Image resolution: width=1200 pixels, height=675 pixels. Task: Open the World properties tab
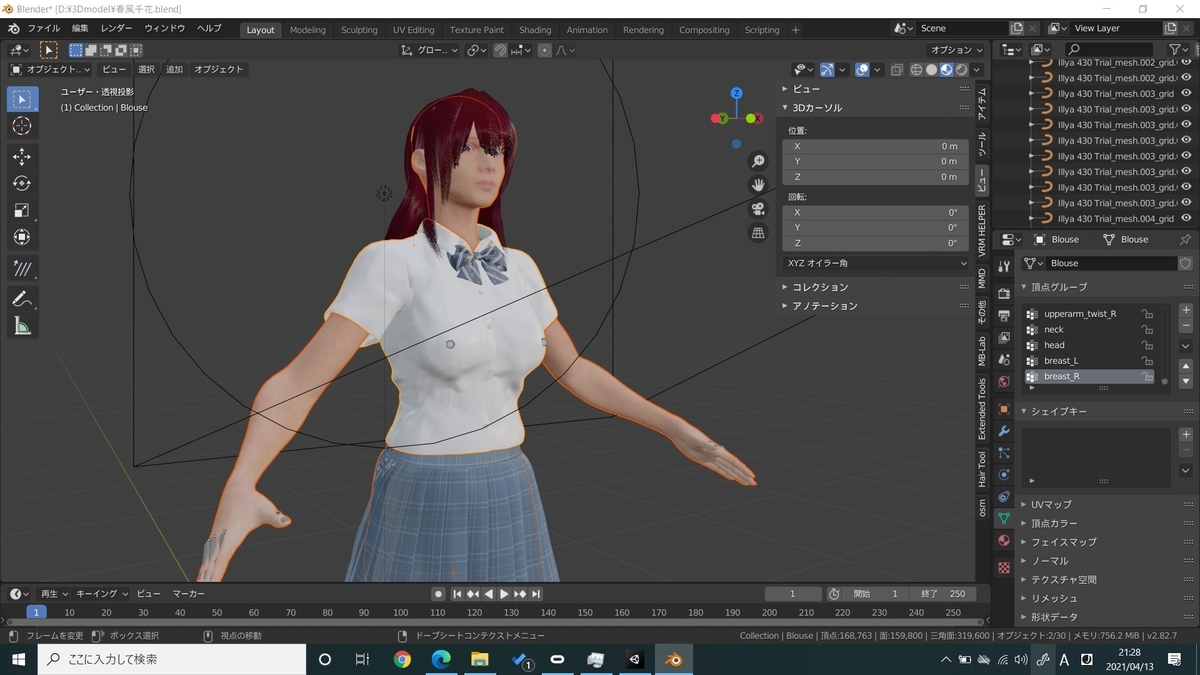[x=1004, y=382]
